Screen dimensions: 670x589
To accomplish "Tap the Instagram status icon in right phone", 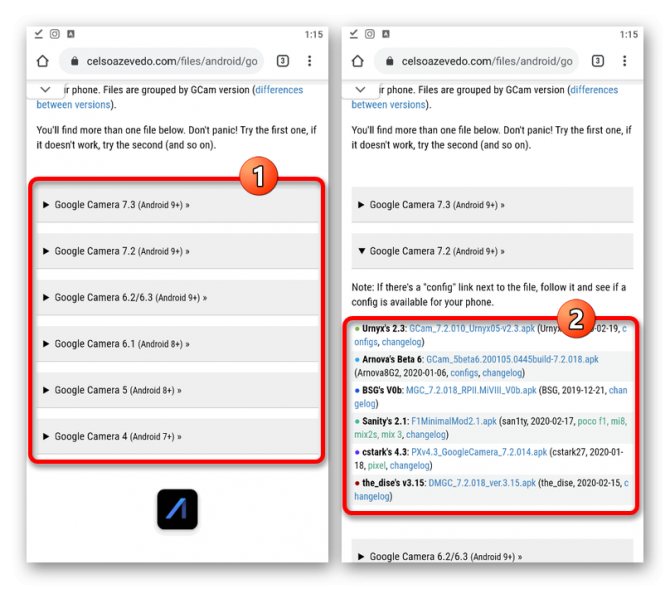I will pos(370,34).
